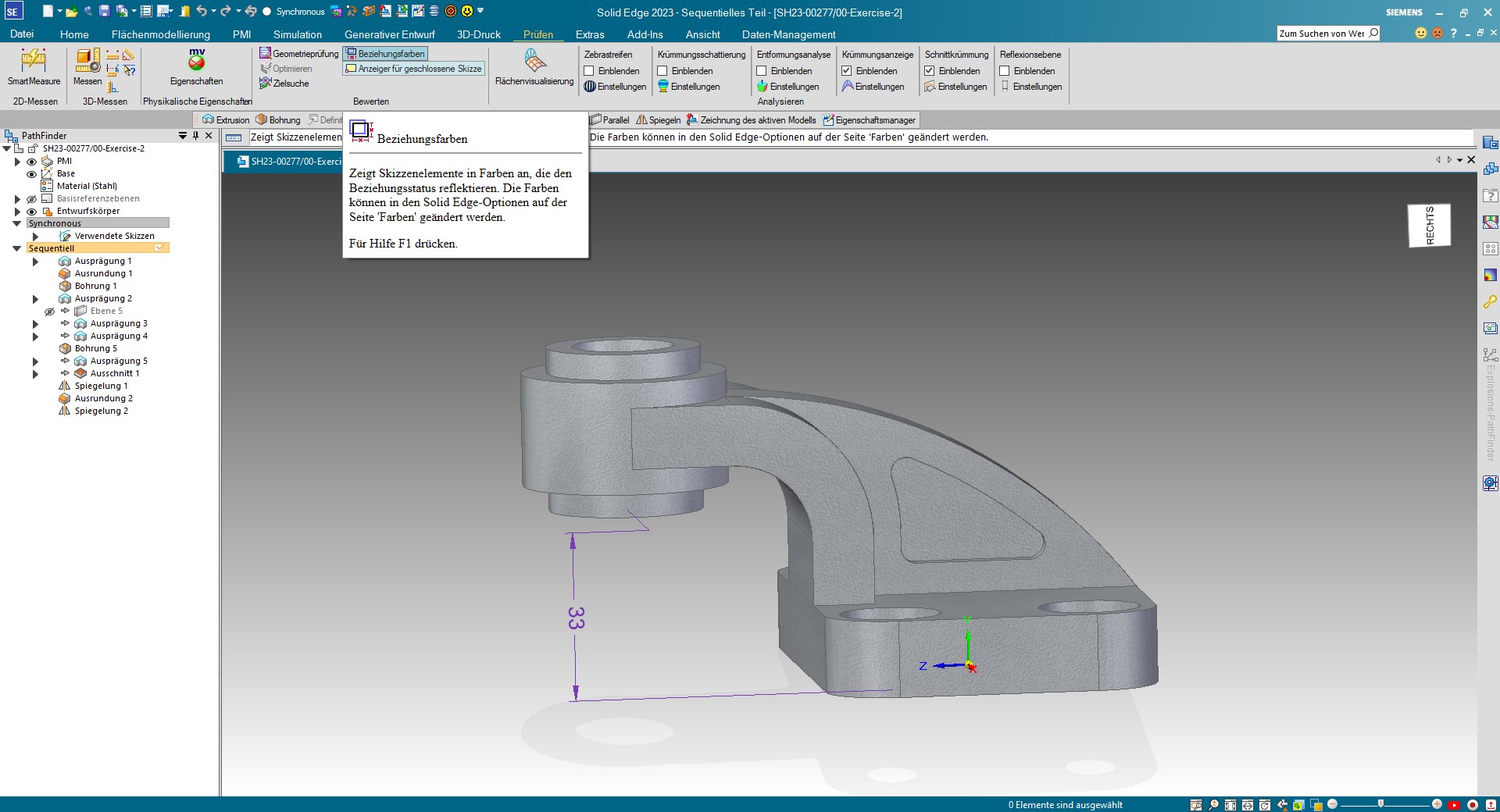Open Flächenvisualisierung surface visualization

coord(534,66)
